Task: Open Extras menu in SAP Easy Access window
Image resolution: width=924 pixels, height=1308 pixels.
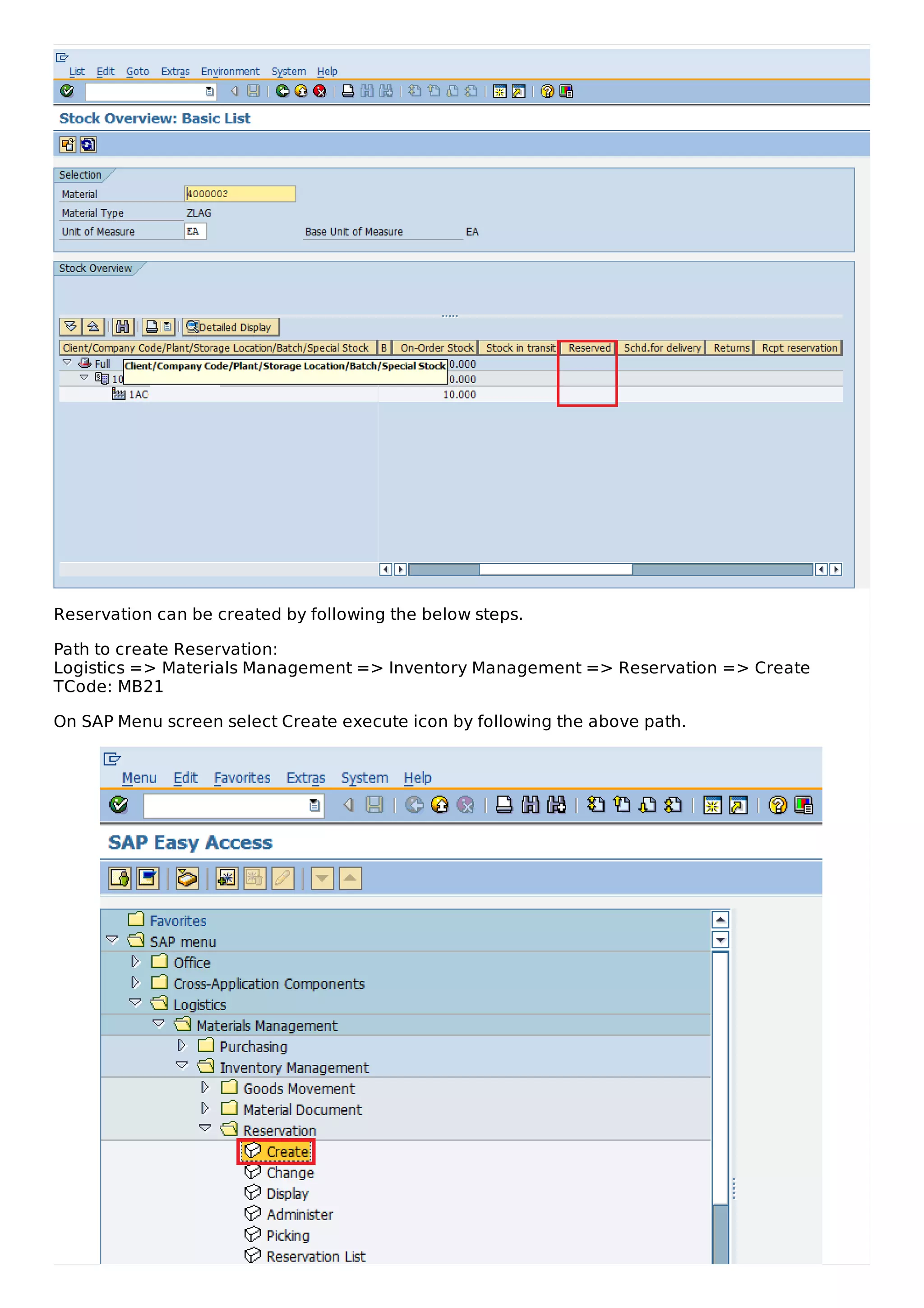Action: (x=306, y=778)
